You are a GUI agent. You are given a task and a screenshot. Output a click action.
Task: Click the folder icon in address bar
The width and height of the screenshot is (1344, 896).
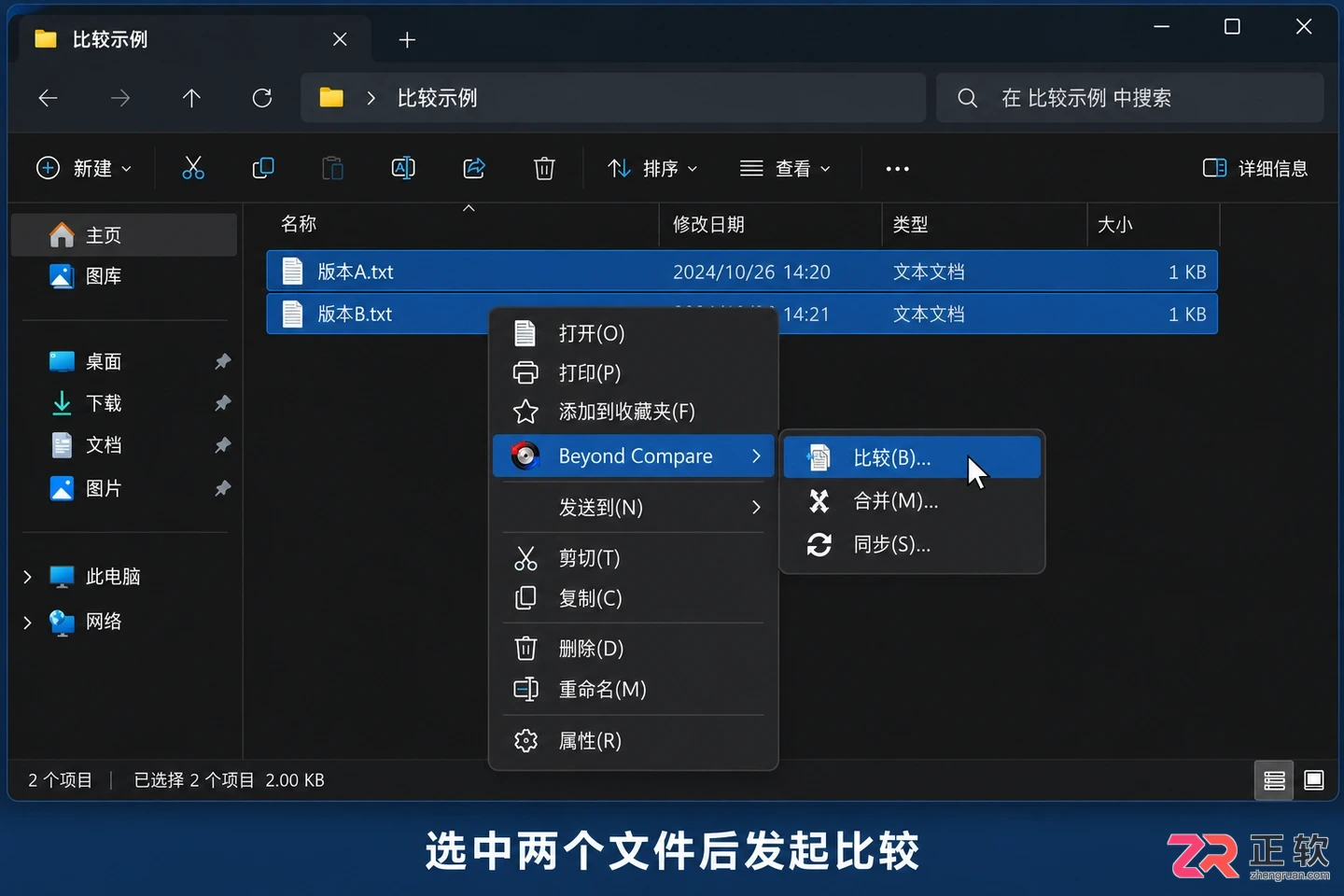click(x=331, y=98)
